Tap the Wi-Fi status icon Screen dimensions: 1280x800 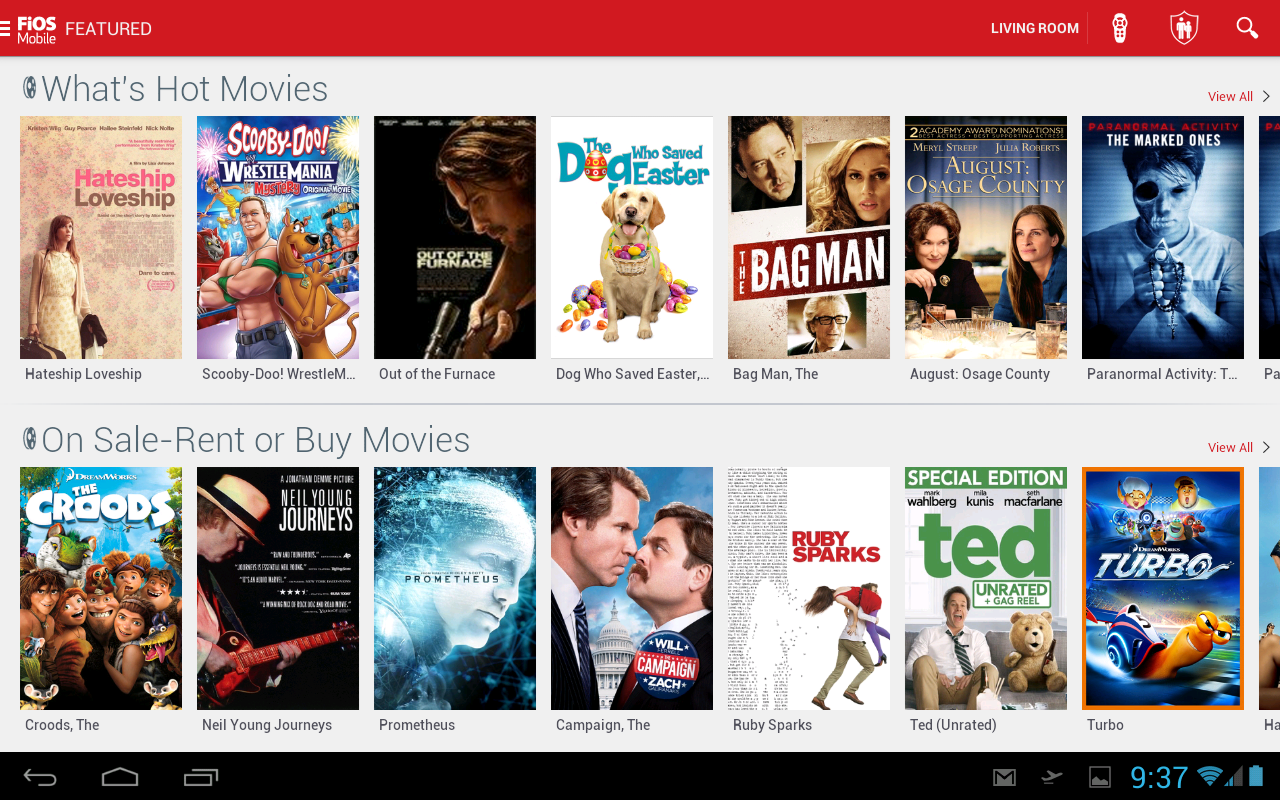[x=1210, y=776]
